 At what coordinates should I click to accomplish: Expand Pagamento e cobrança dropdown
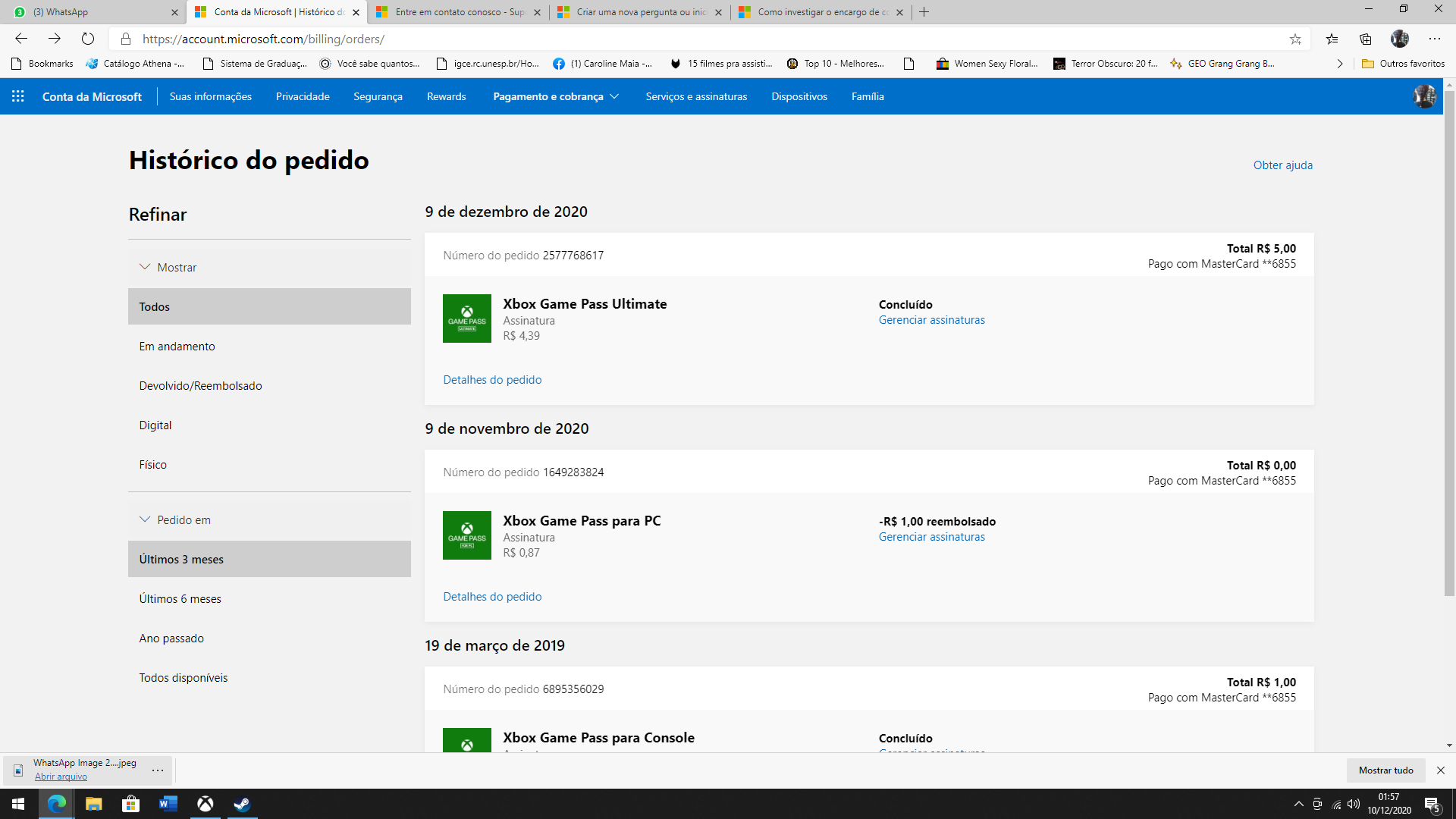(x=556, y=96)
